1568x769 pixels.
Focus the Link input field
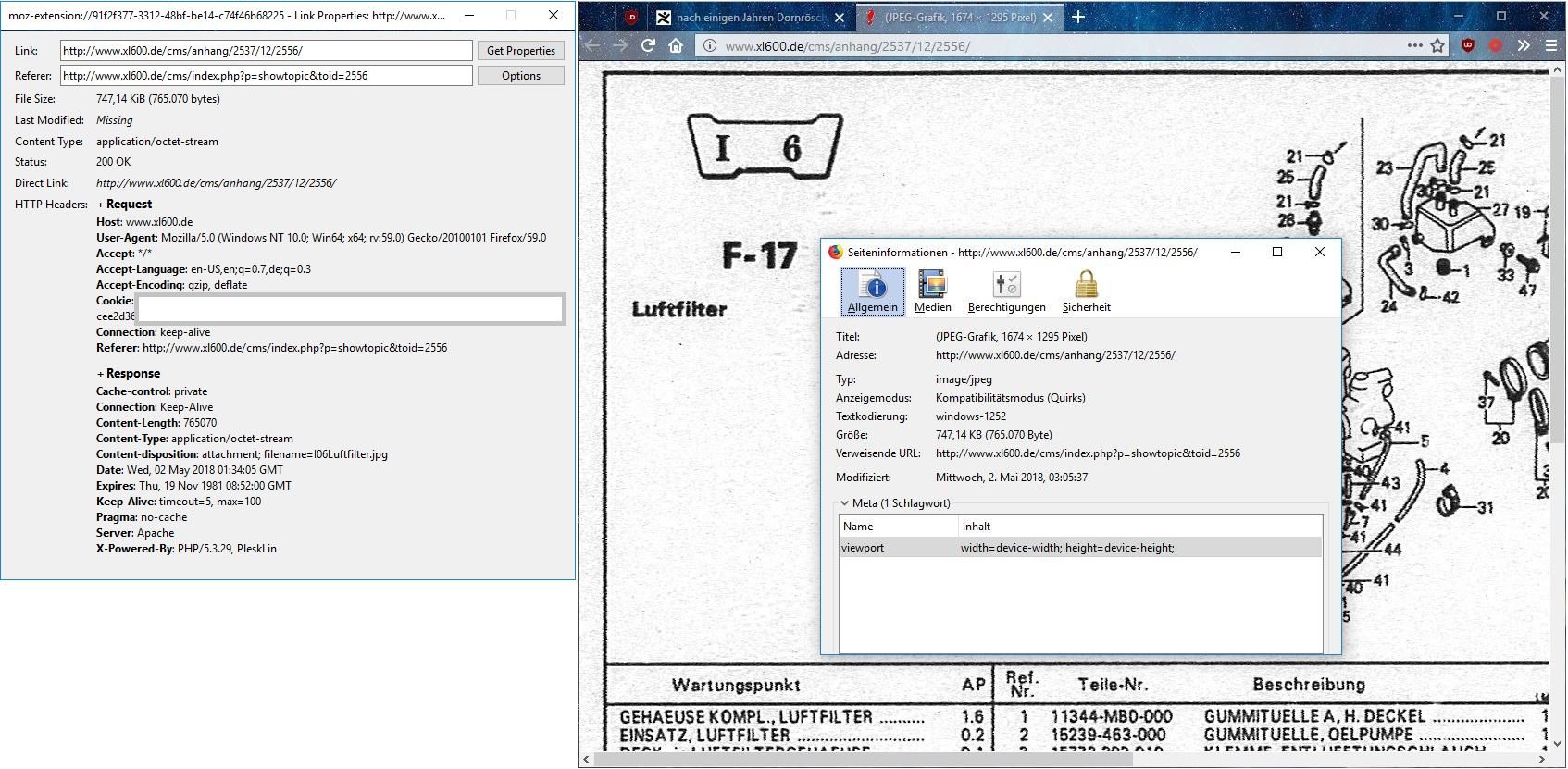pyautogui.click(x=267, y=51)
